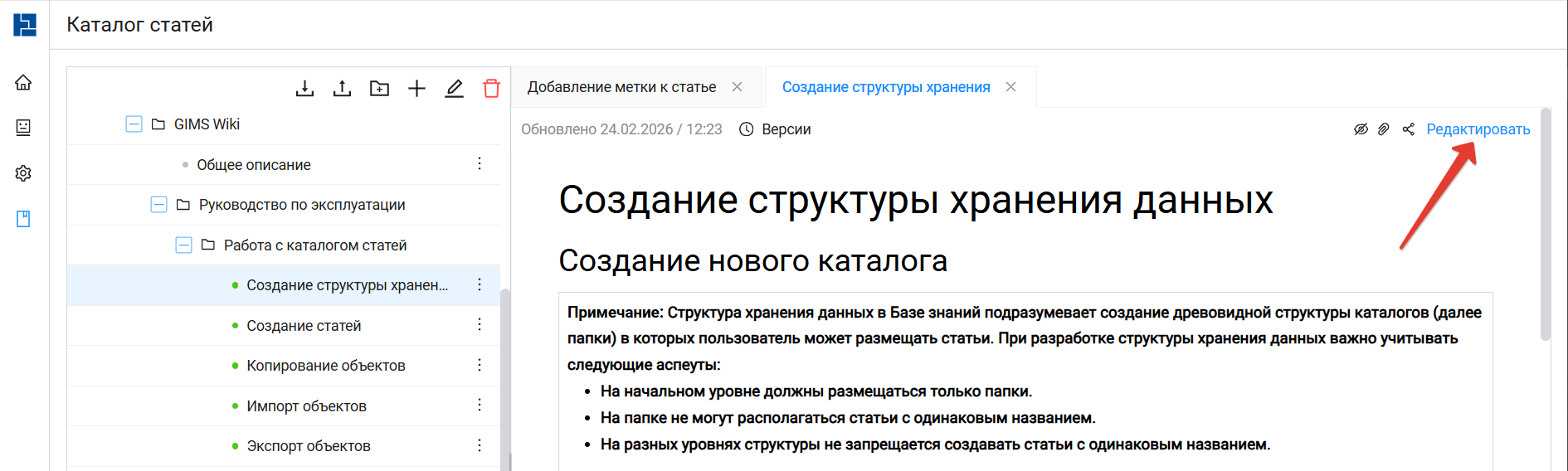The image size is (1568, 471).
Task: Delete selected item with red trash icon
Action: click(491, 88)
